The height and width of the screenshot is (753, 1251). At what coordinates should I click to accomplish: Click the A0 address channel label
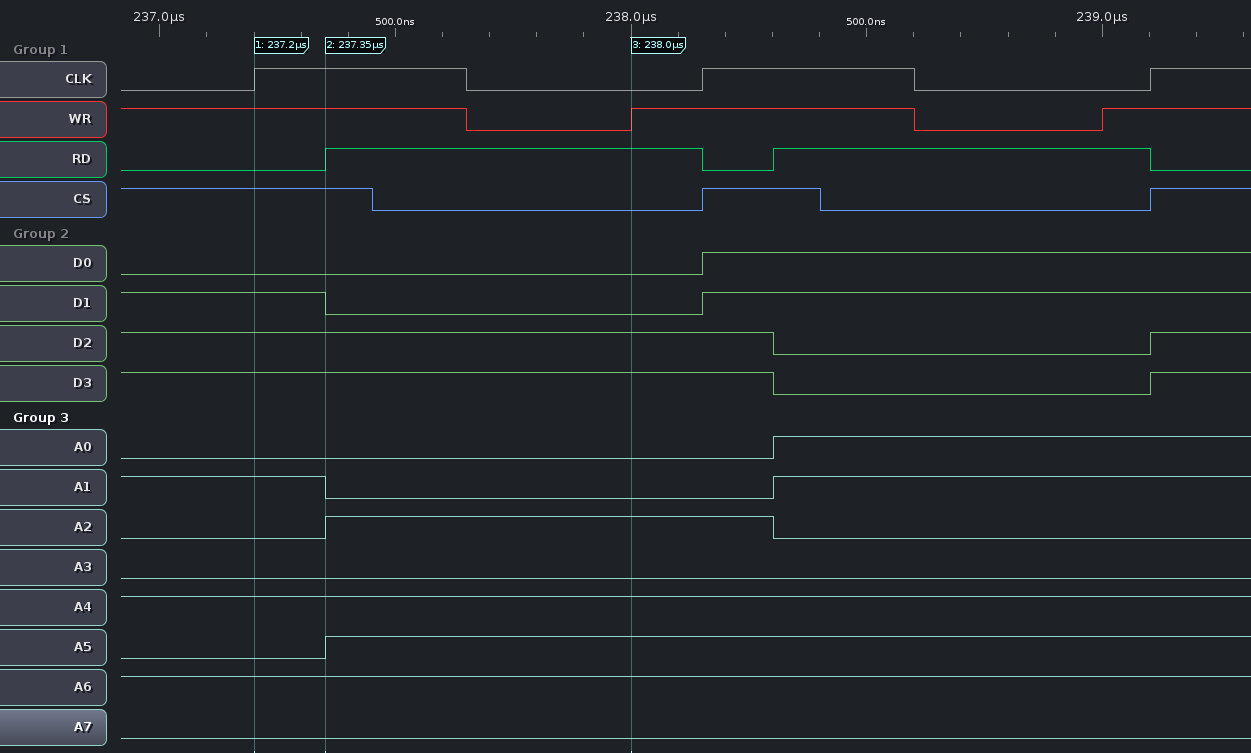click(x=52, y=447)
